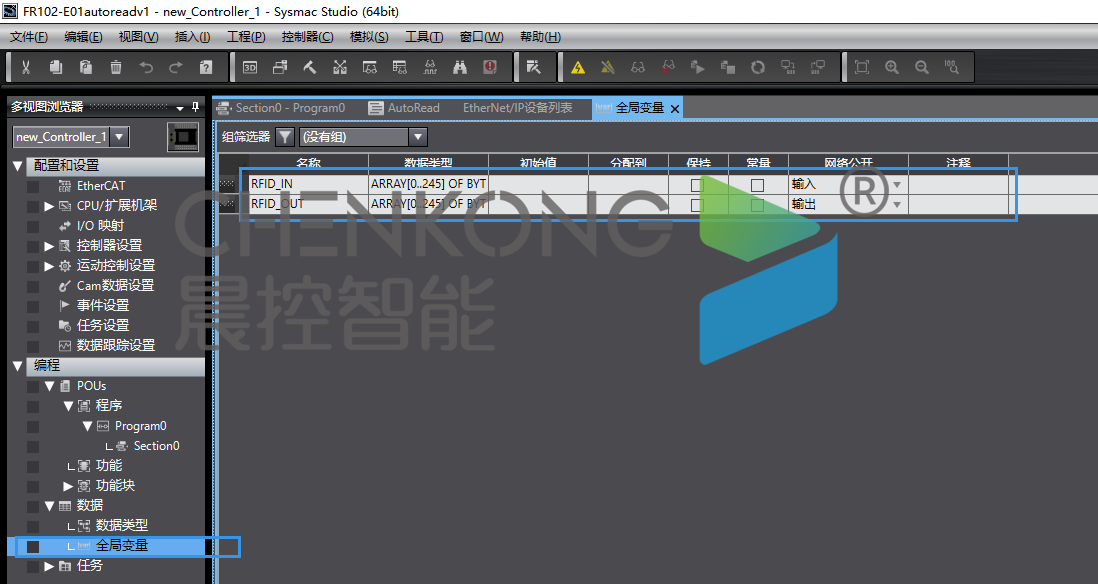Click the Undo arrow icon
The width and height of the screenshot is (1098, 584).
146,67
